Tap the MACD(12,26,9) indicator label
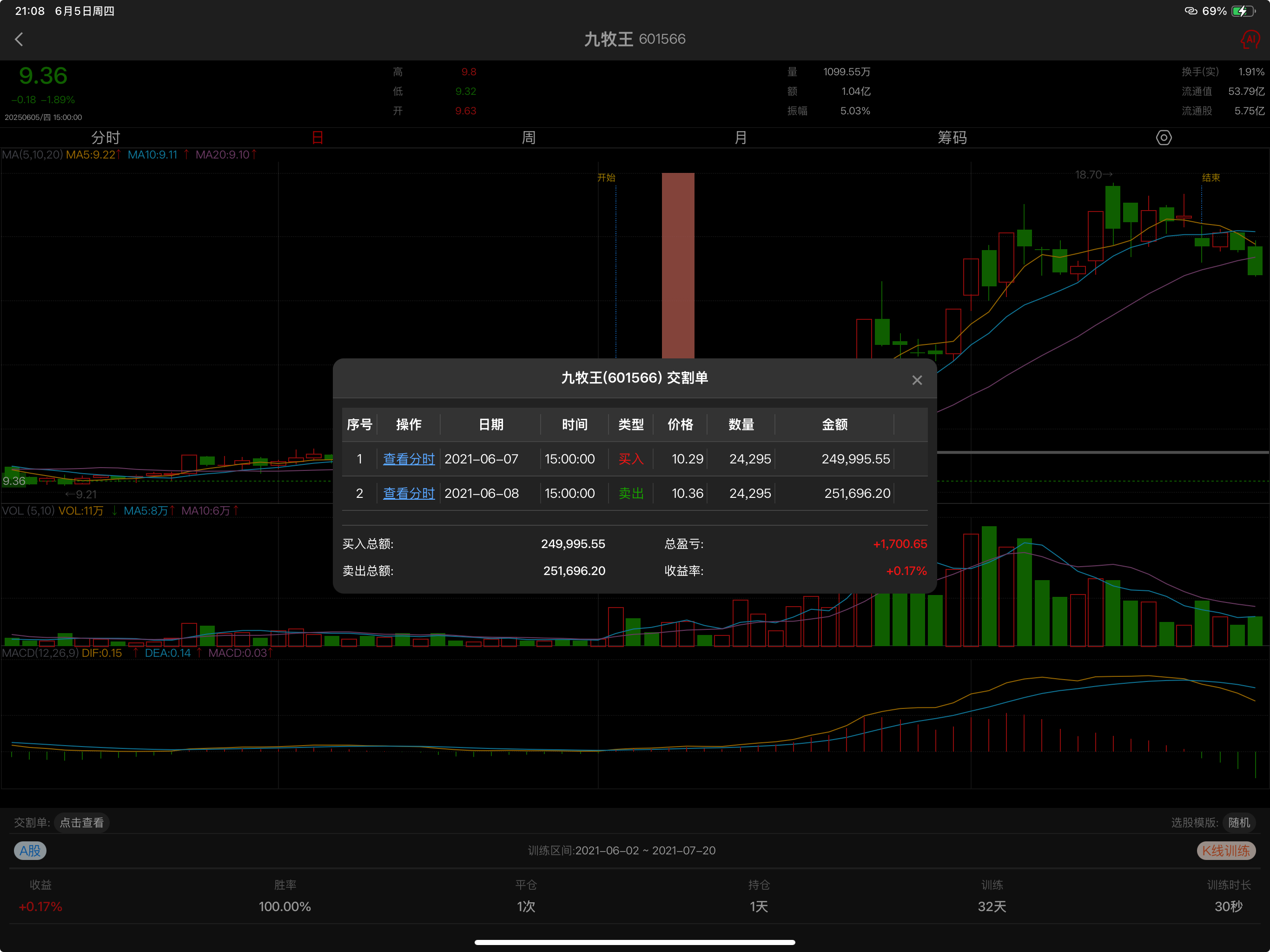The width and height of the screenshot is (1270, 952). click(x=40, y=653)
